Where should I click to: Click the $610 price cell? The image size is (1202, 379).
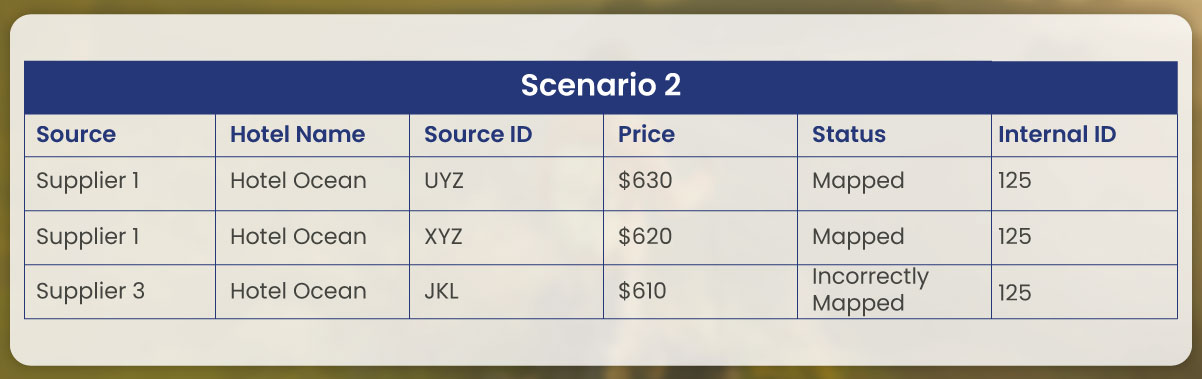point(700,291)
